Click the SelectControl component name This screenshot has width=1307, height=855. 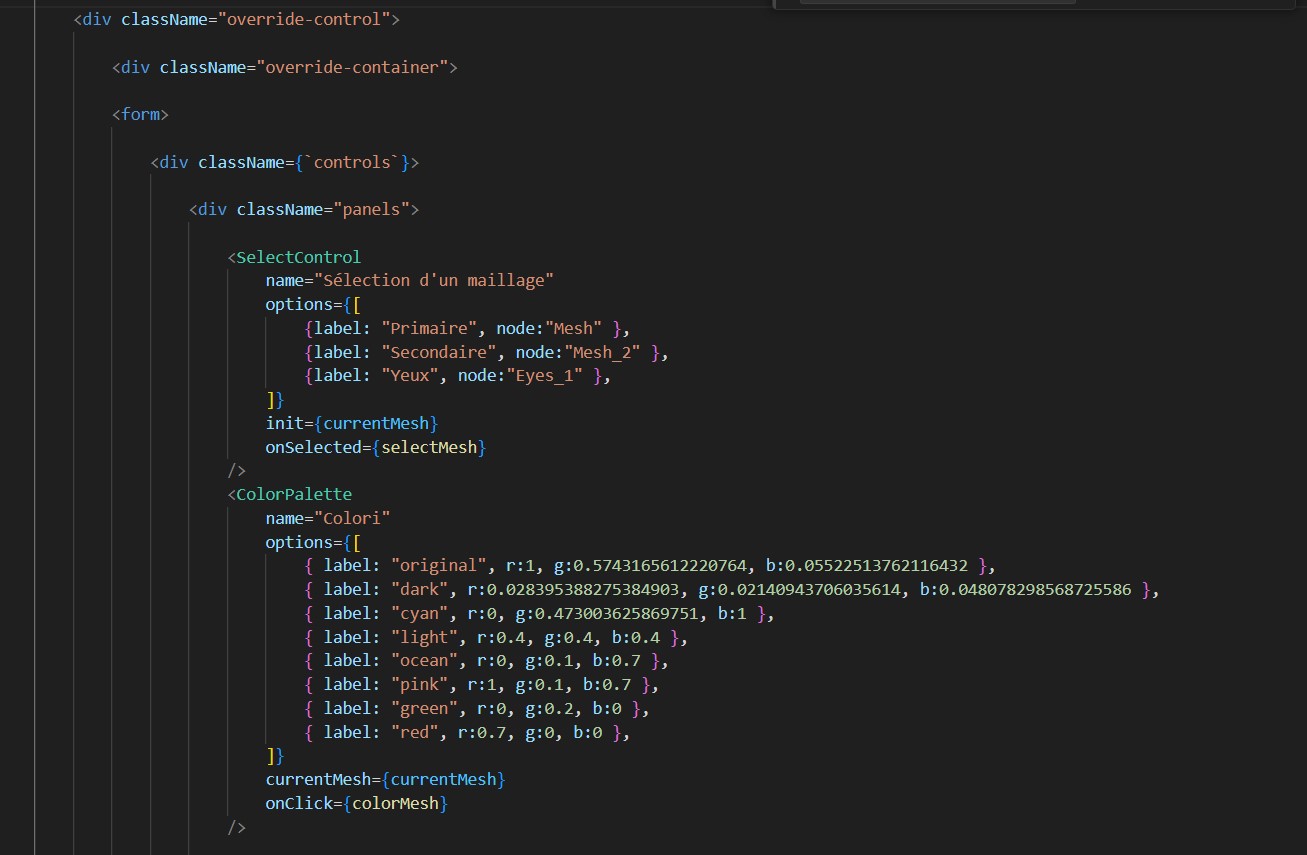[298, 257]
